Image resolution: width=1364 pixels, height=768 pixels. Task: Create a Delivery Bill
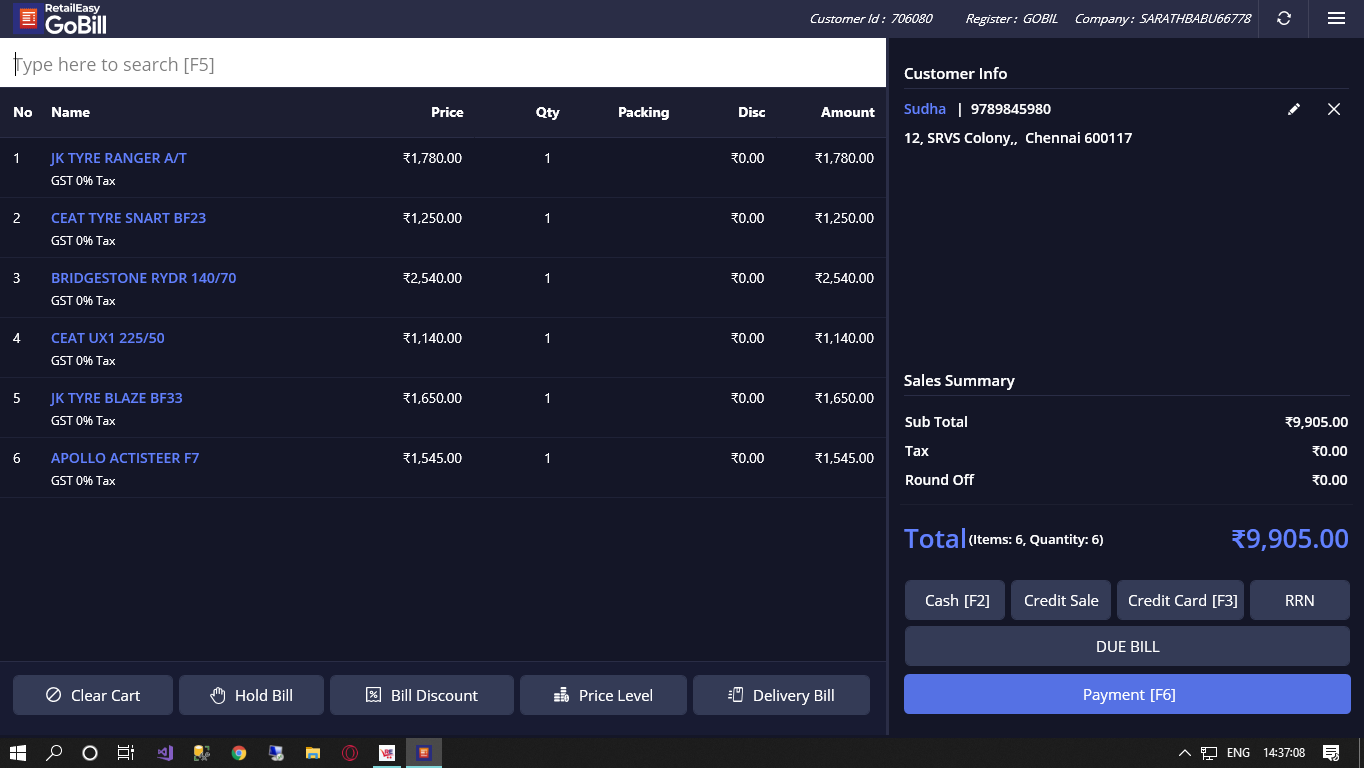coord(781,695)
